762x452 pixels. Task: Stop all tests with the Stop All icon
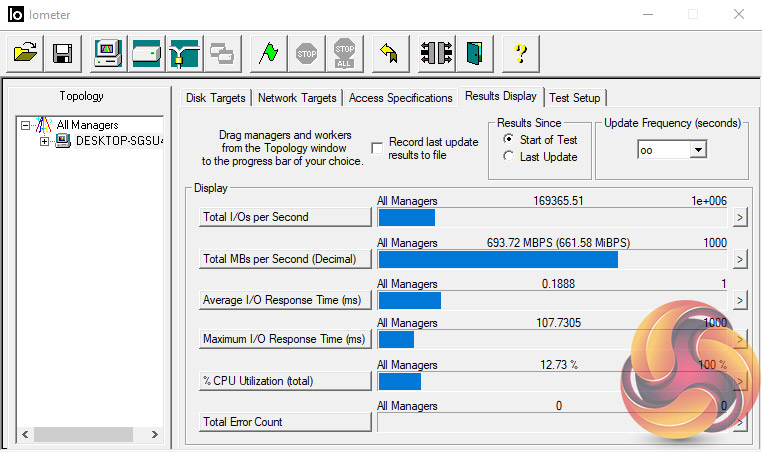pos(344,53)
